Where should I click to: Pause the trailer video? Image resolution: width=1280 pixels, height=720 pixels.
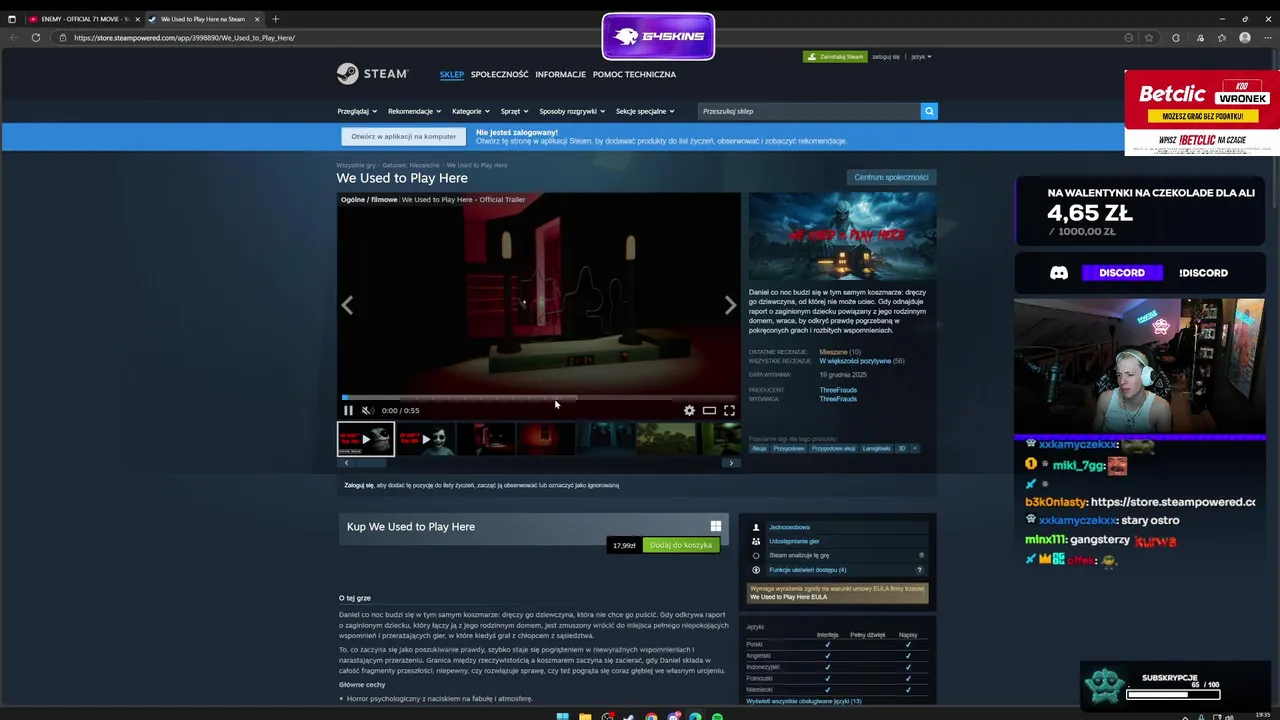click(x=348, y=410)
